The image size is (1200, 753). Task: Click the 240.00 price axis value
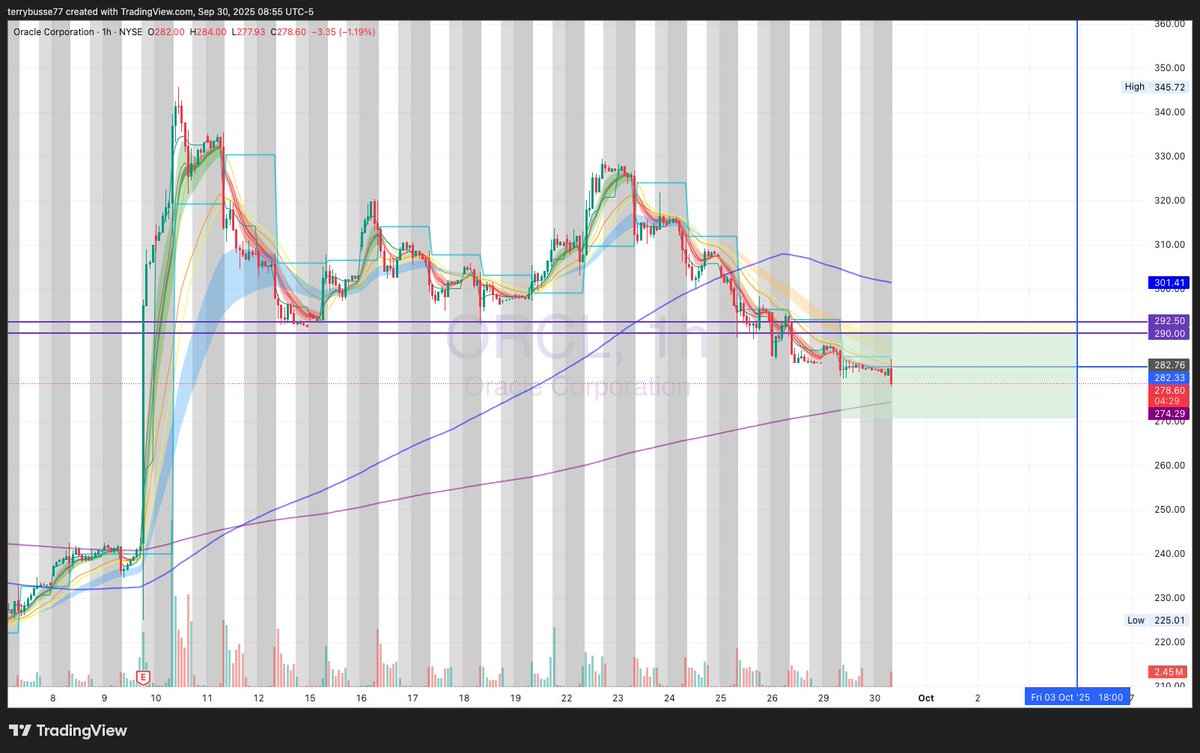[x=1169, y=553]
